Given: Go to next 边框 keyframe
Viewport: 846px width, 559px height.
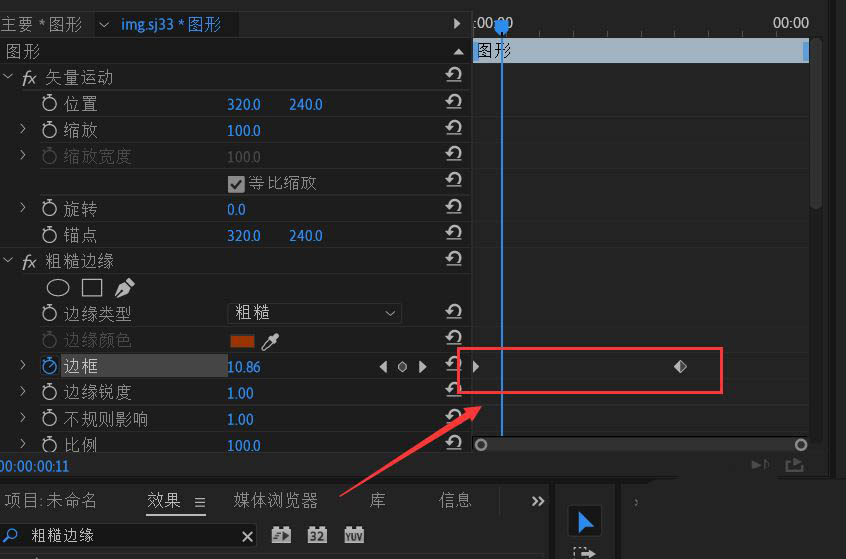Looking at the screenshot, I should click(422, 367).
